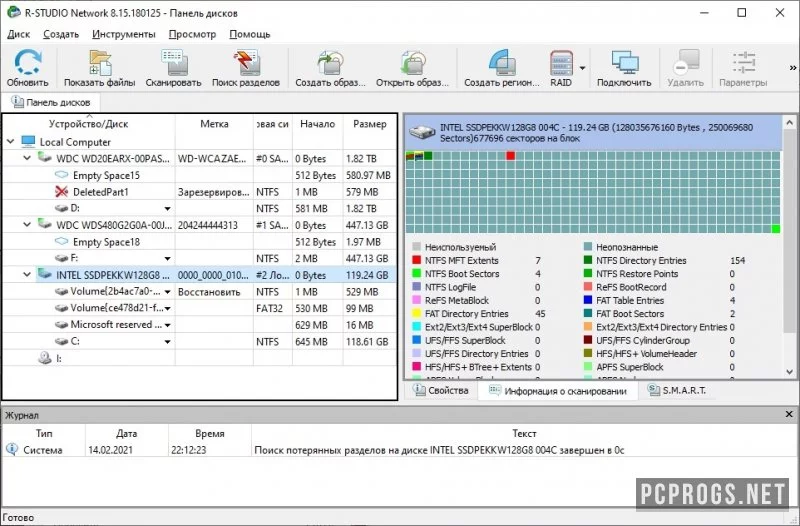Open Показать файлы from the toolbar

pos(99,68)
